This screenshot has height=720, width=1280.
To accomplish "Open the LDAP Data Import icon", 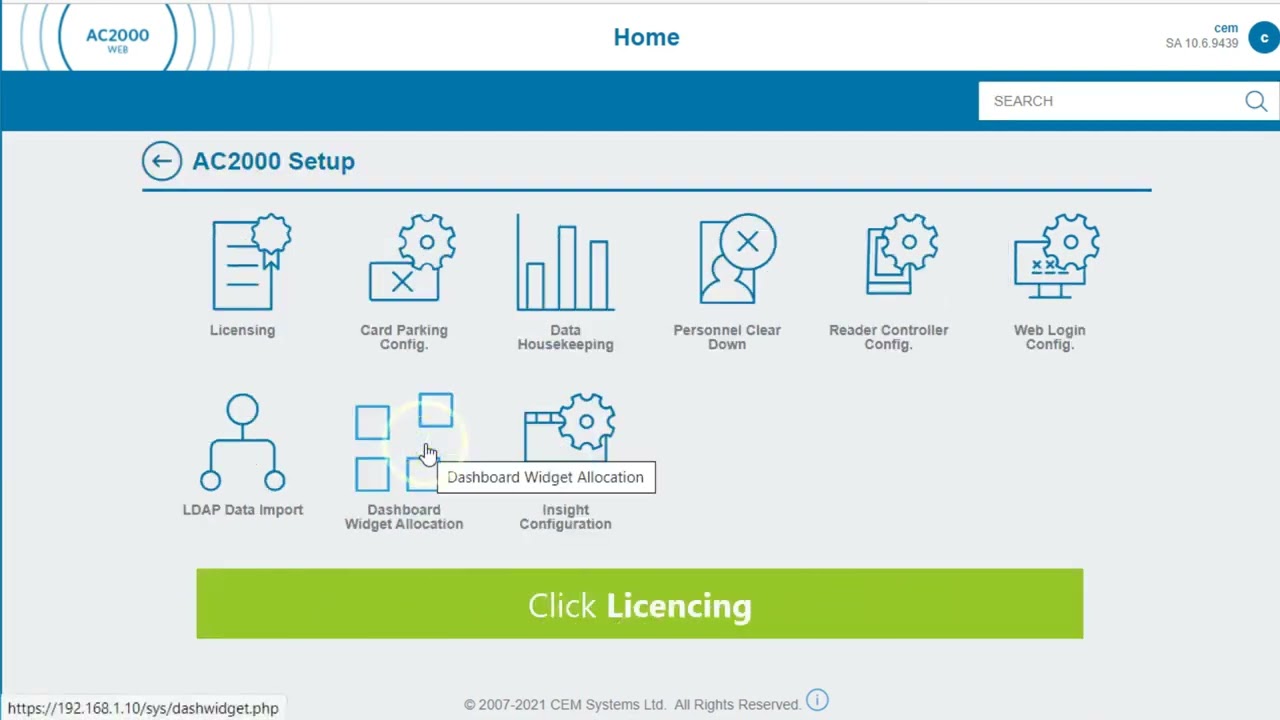I will pos(242,442).
